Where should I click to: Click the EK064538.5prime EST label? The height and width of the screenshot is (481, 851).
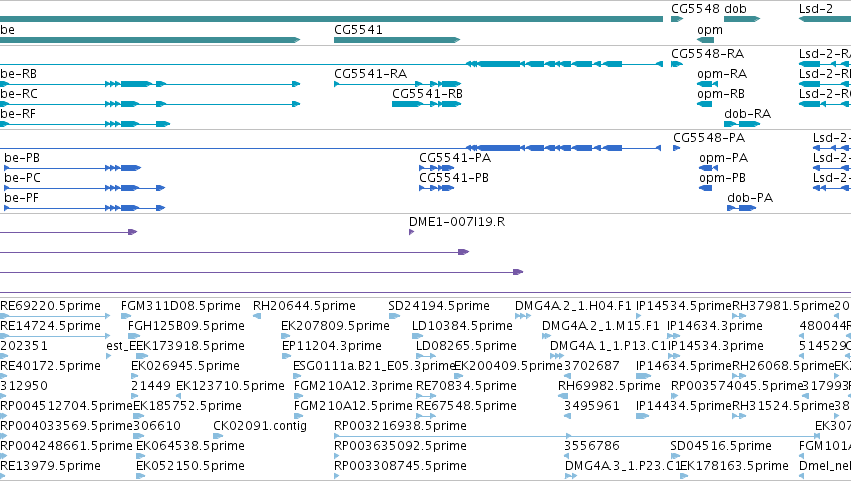click(190, 447)
